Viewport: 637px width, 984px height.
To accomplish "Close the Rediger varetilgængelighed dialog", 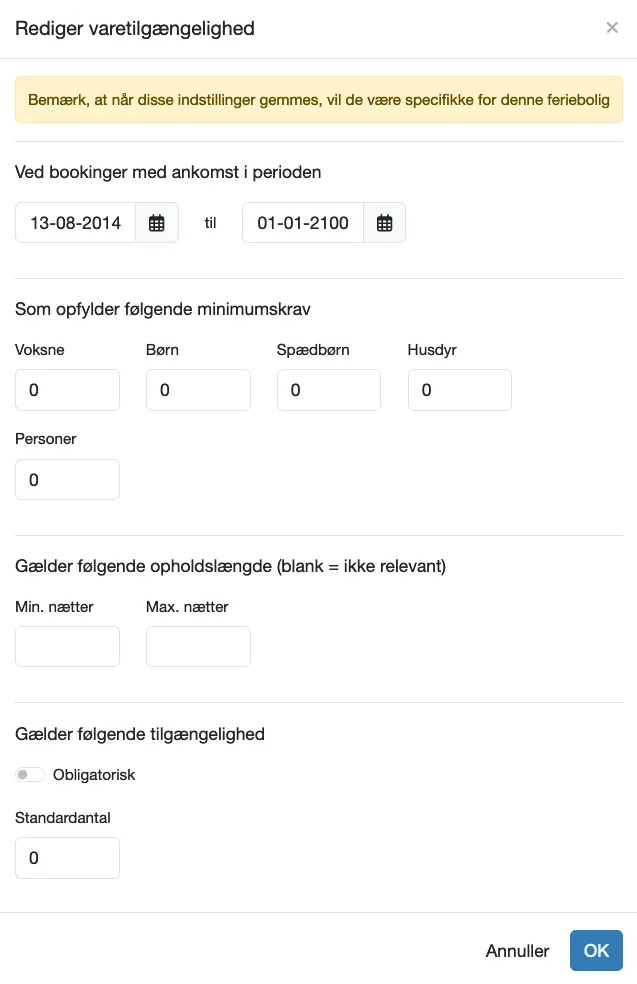I will pos(612,27).
